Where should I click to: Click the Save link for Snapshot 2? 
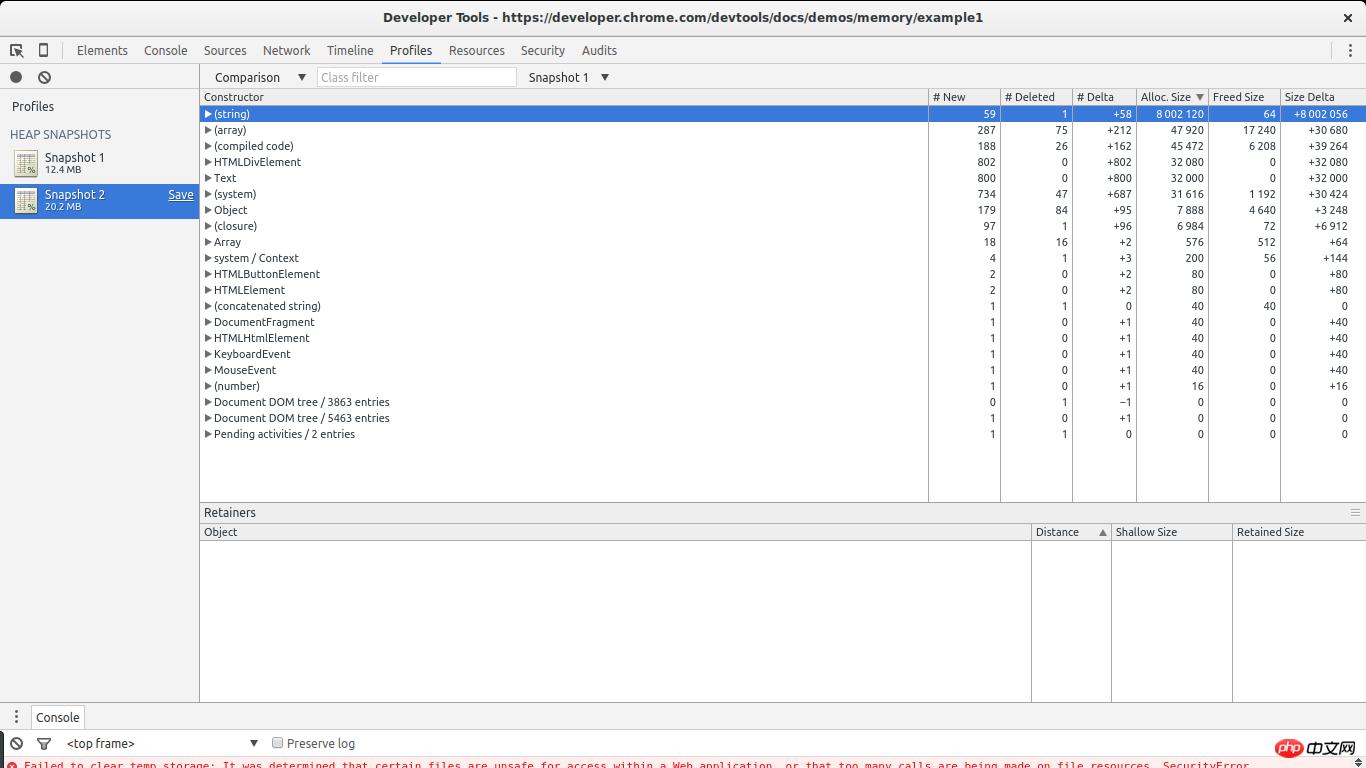[181, 195]
